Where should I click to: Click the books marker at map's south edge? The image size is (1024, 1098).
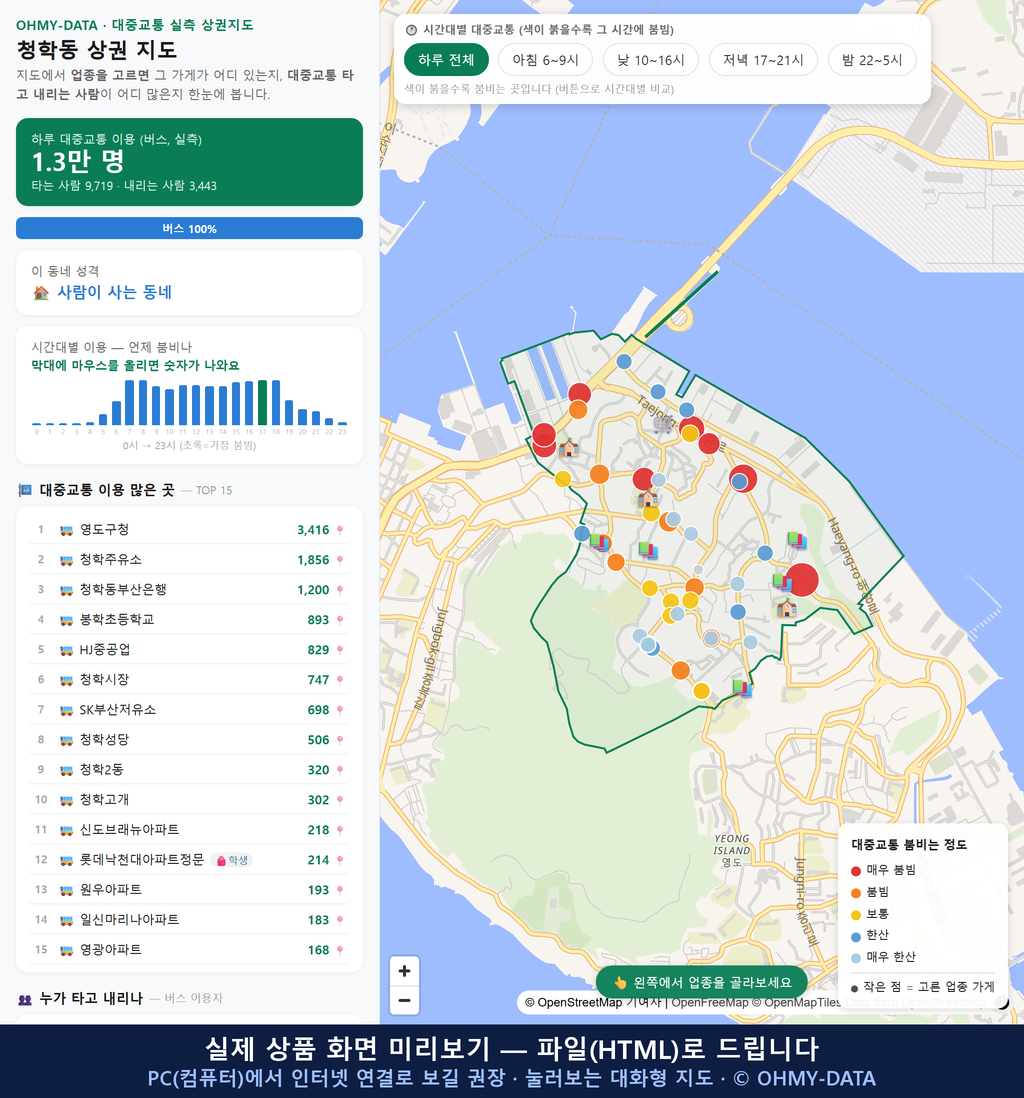pyautogui.click(x=742, y=688)
